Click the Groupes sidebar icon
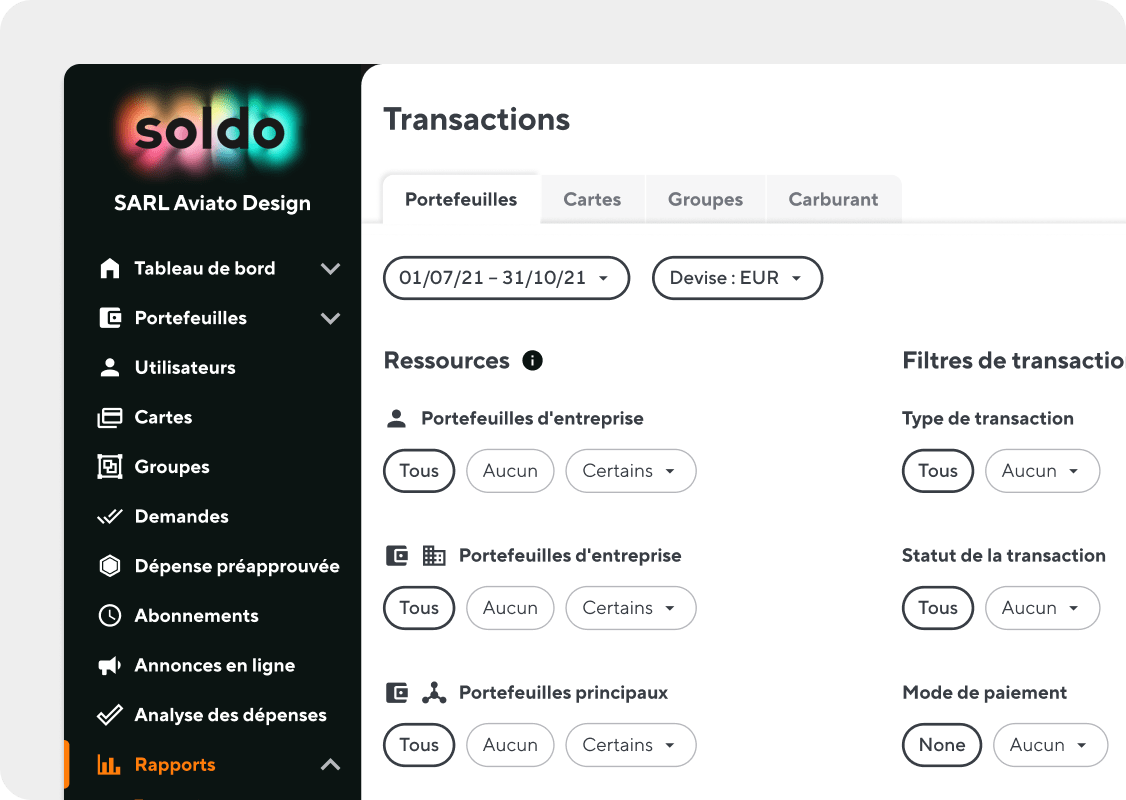1126x800 pixels. coord(110,467)
